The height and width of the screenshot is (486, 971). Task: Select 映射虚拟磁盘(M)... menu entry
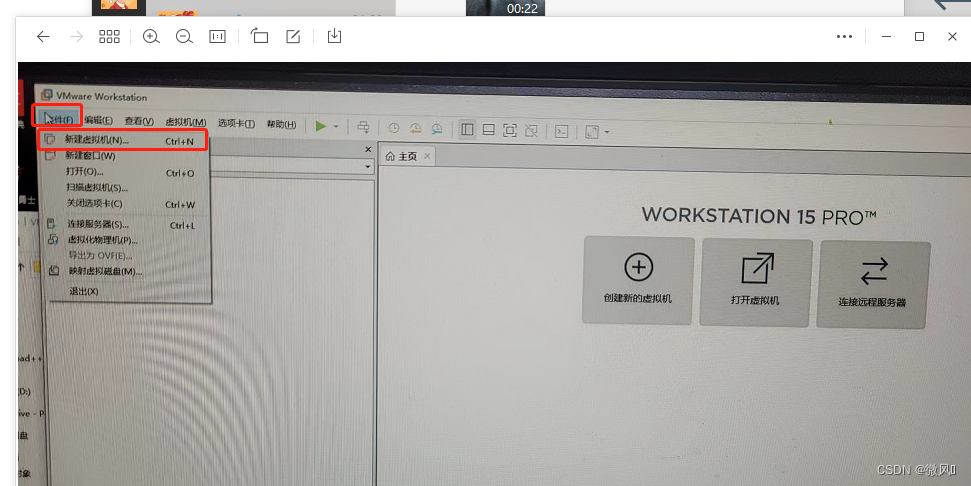[x=129, y=271]
